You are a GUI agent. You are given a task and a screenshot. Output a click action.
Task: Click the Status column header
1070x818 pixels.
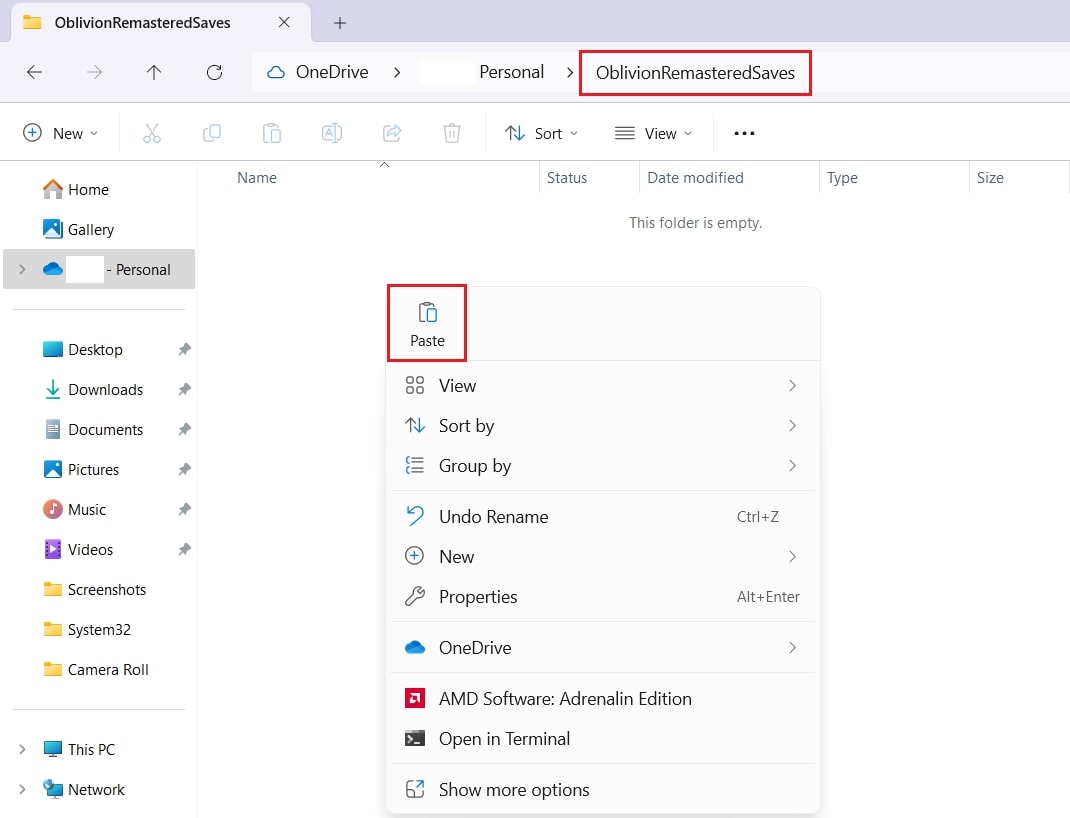pyautogui.click(x=589, y=178)
